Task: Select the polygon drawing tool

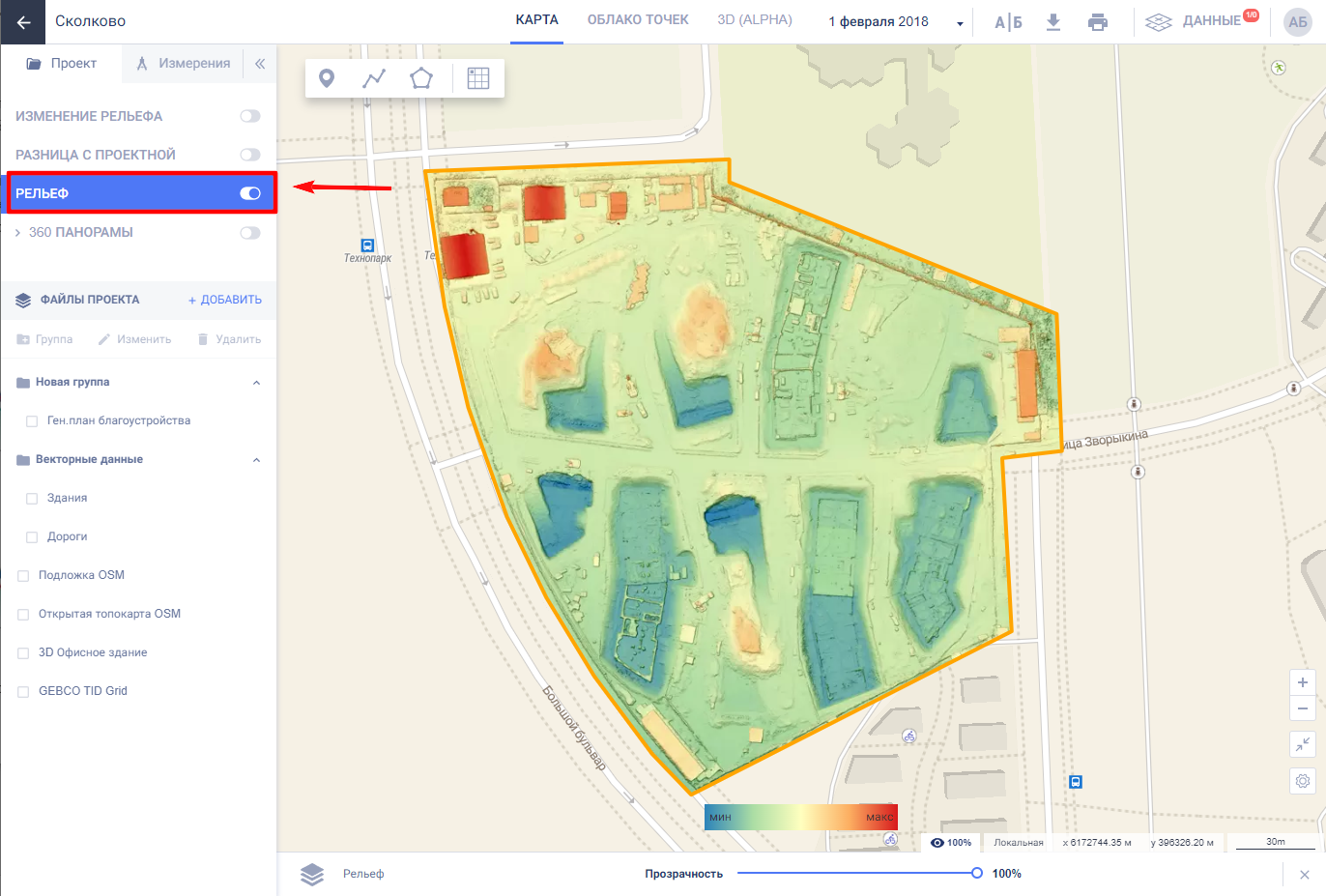Action: coord(421,78)
